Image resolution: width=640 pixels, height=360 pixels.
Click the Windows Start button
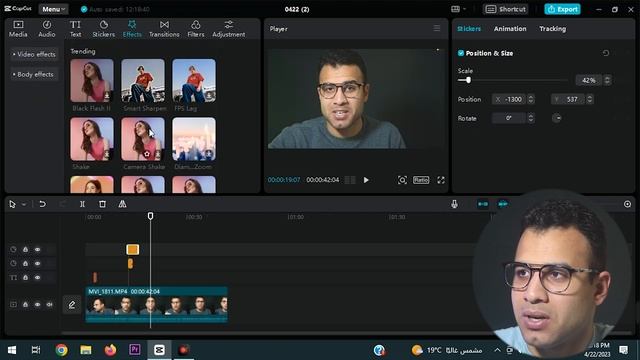click(12, 349)
